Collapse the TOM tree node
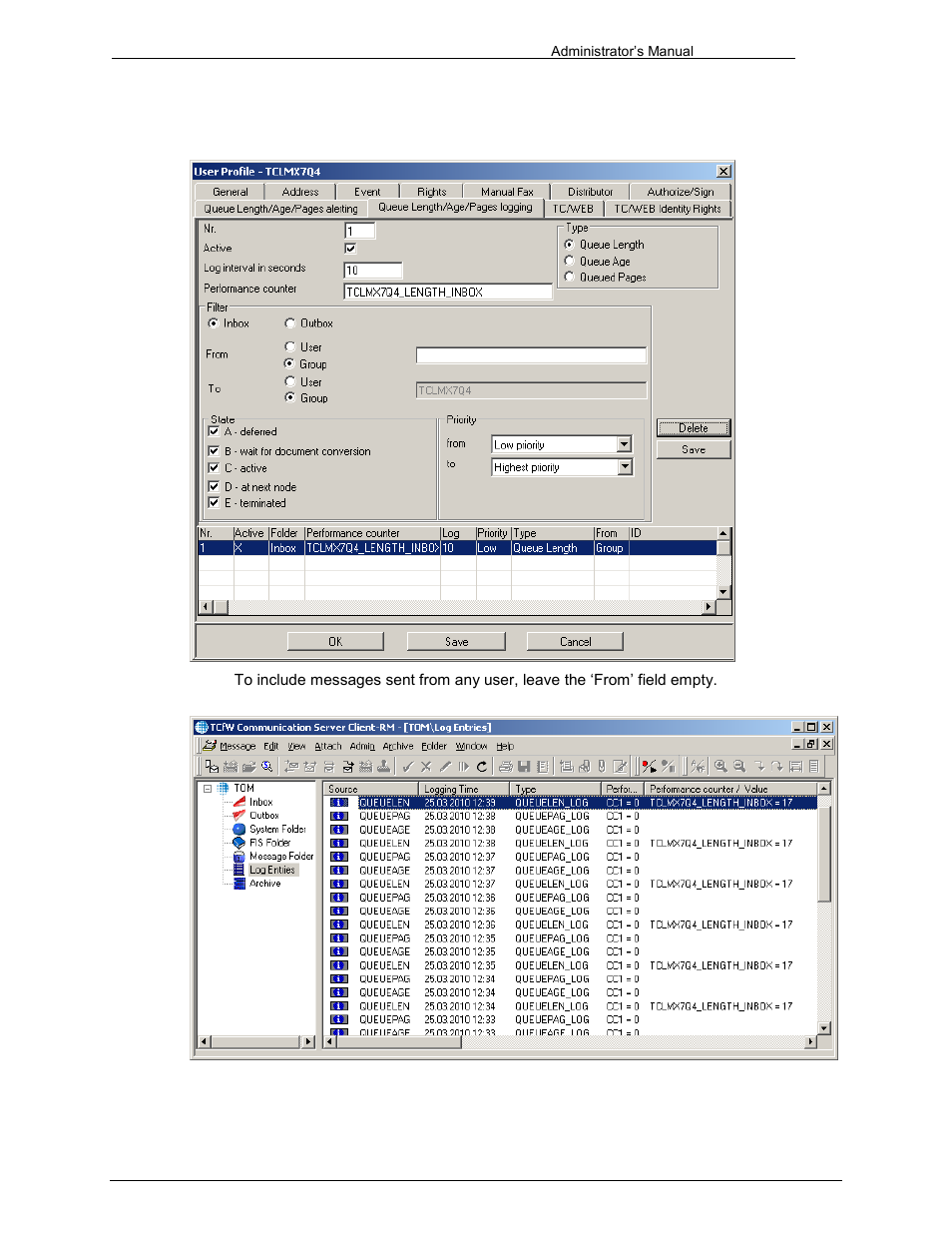Viewport: 952px width, 1233px height. (208, 789)
